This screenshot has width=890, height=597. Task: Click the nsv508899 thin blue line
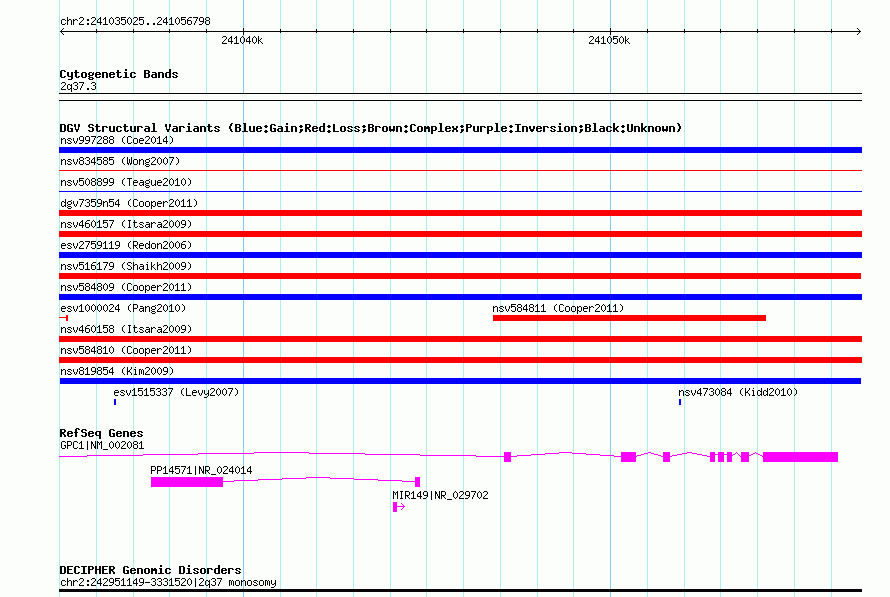click(460, 191)
